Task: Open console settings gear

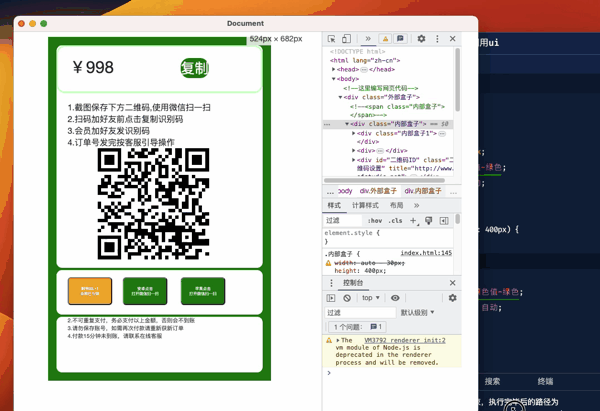Action: coord(453,298)
